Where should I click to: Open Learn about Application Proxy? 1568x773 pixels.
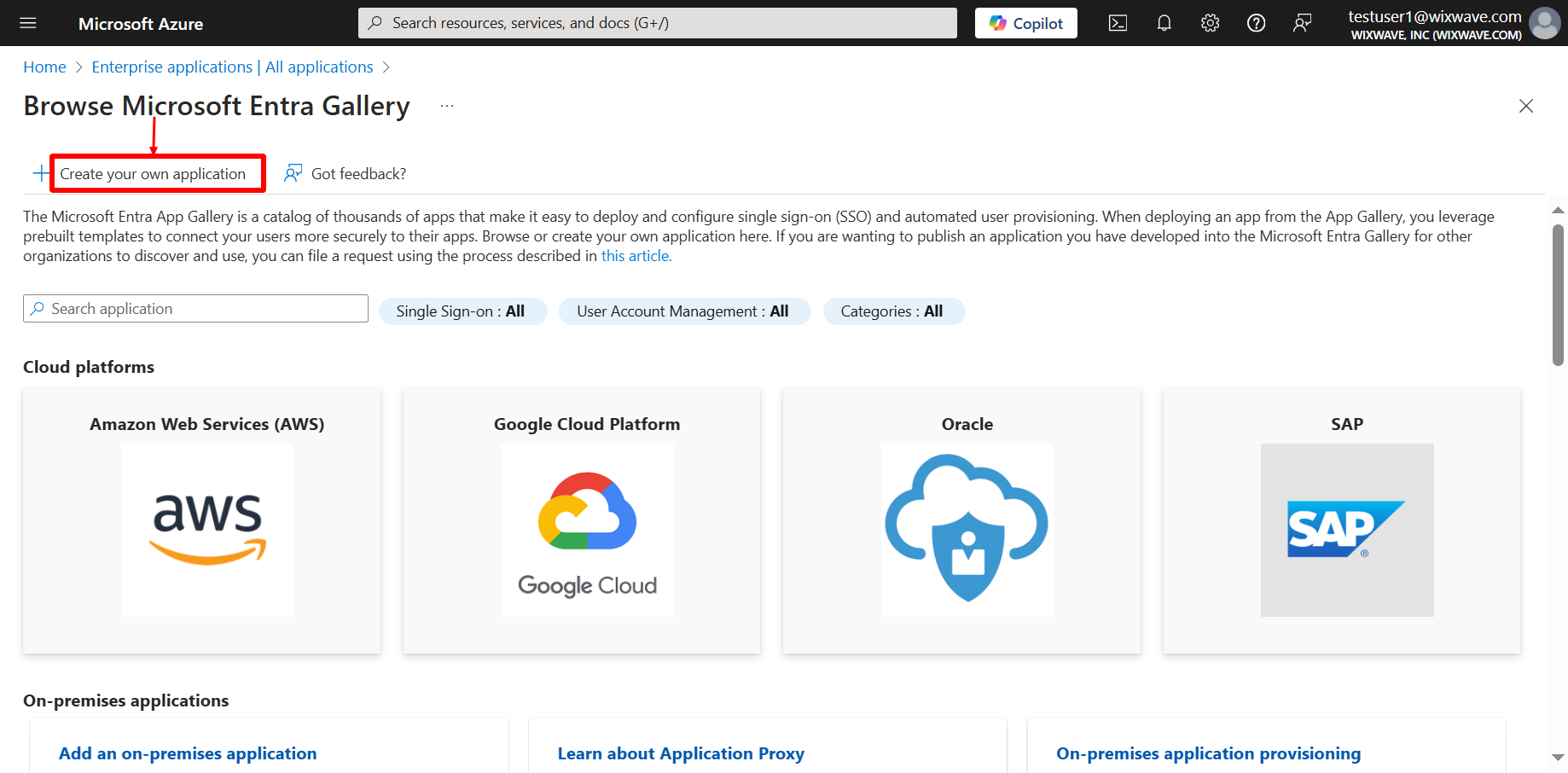[x=681, y=753]
